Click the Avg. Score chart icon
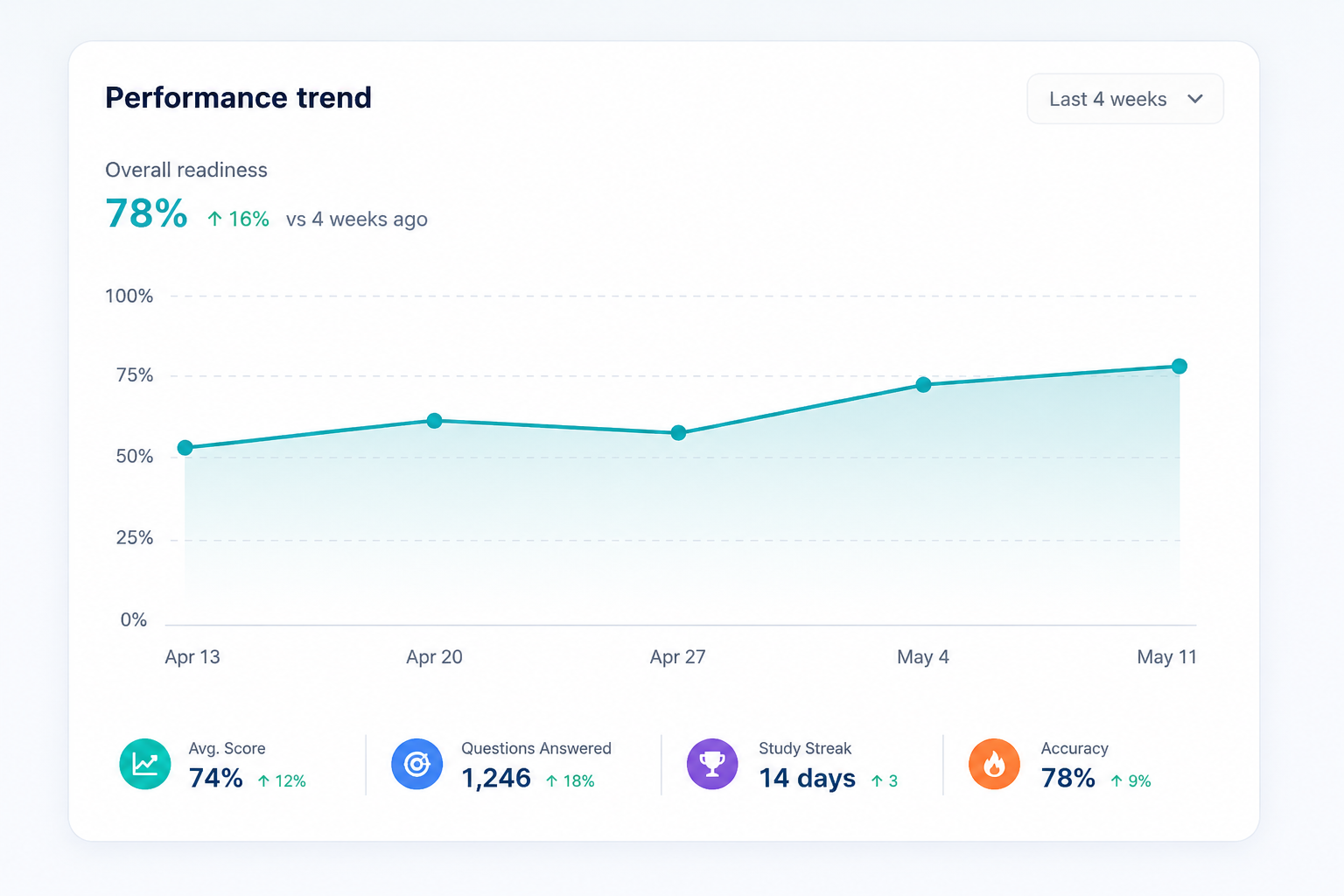The image size is (1344, 896). [x=145, y=764]
